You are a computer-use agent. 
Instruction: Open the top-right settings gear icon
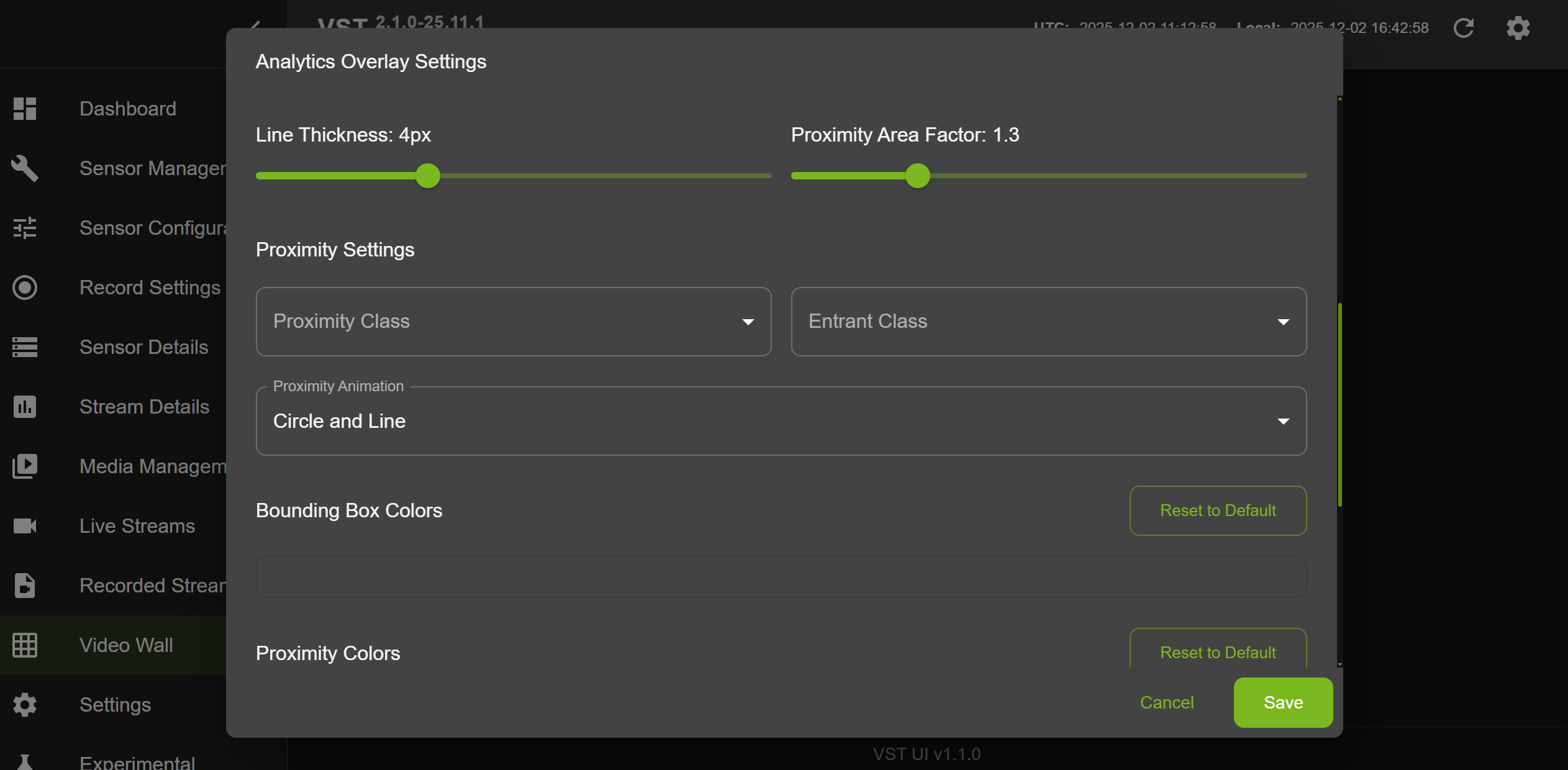pyautogui.click(x=1518, y=28)
